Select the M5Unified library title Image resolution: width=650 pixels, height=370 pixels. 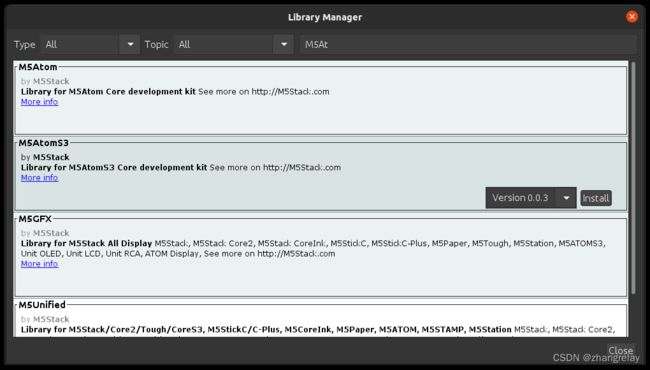42,305
